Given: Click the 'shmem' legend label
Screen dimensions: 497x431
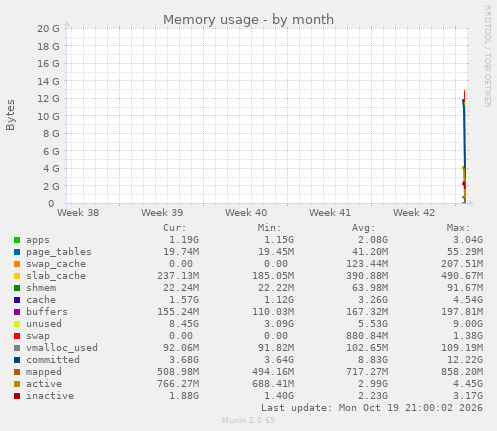Looking at the screenshot, I should pyautogui.click(x=41, y=288).
